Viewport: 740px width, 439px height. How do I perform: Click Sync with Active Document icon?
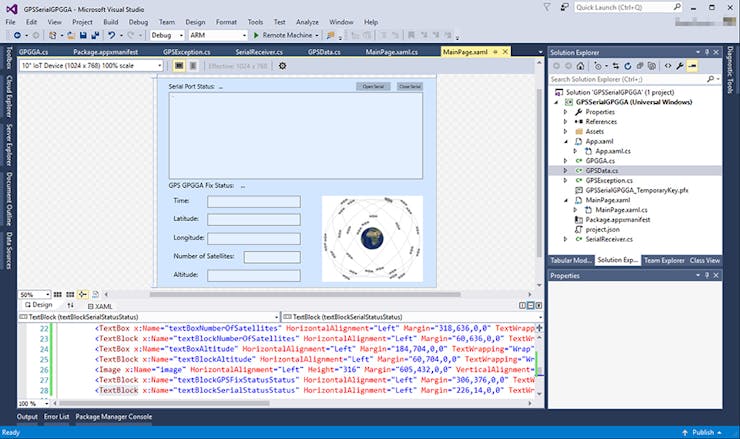tap(616, 66)
